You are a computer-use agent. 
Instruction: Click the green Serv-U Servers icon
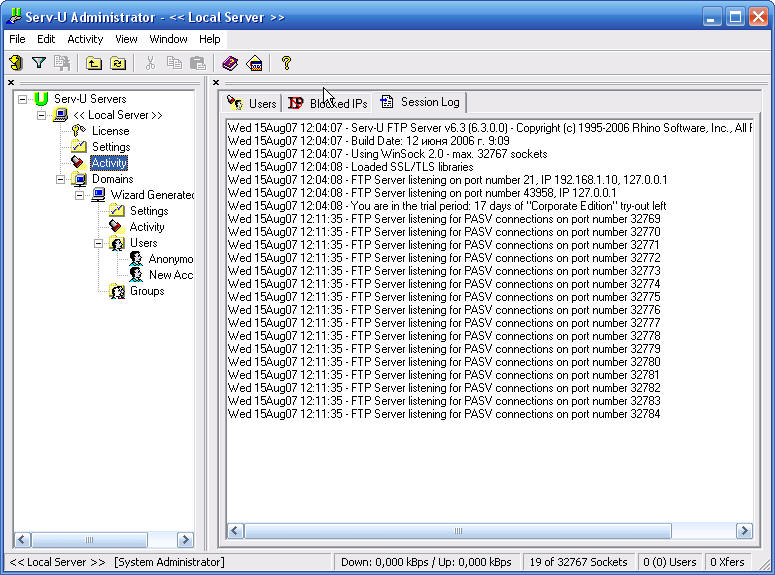pyautogui.click(x=42, y=99)
